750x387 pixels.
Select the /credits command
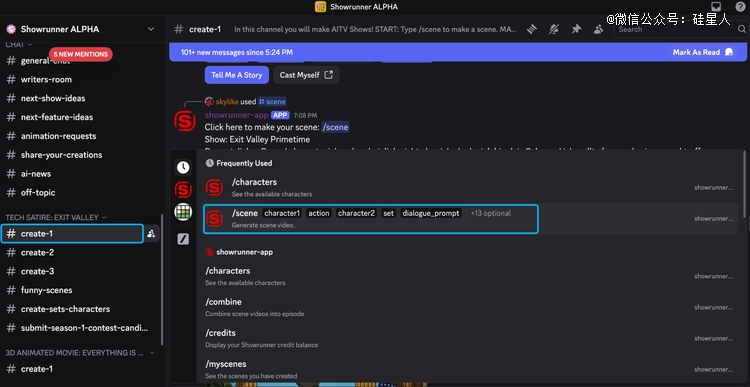point(470,338)
